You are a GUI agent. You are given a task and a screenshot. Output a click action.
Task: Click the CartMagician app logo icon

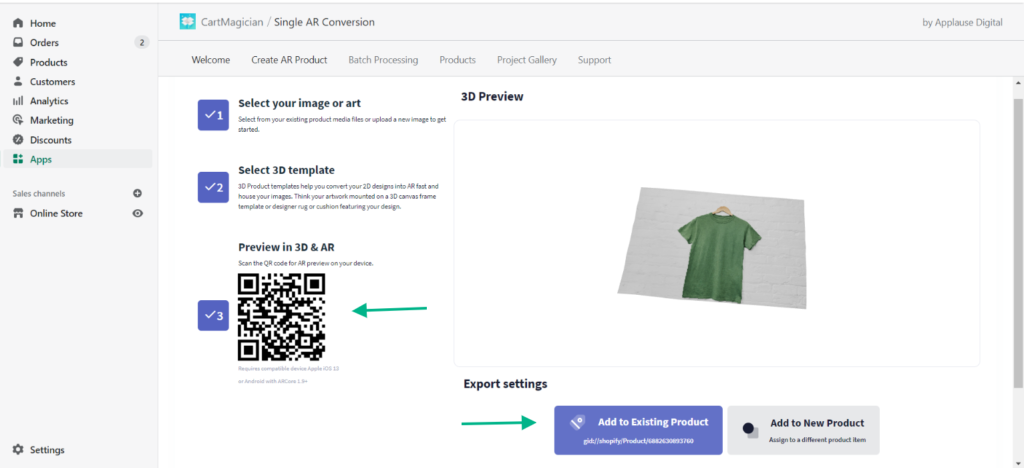pyautogui.click(x=187, y=22)
